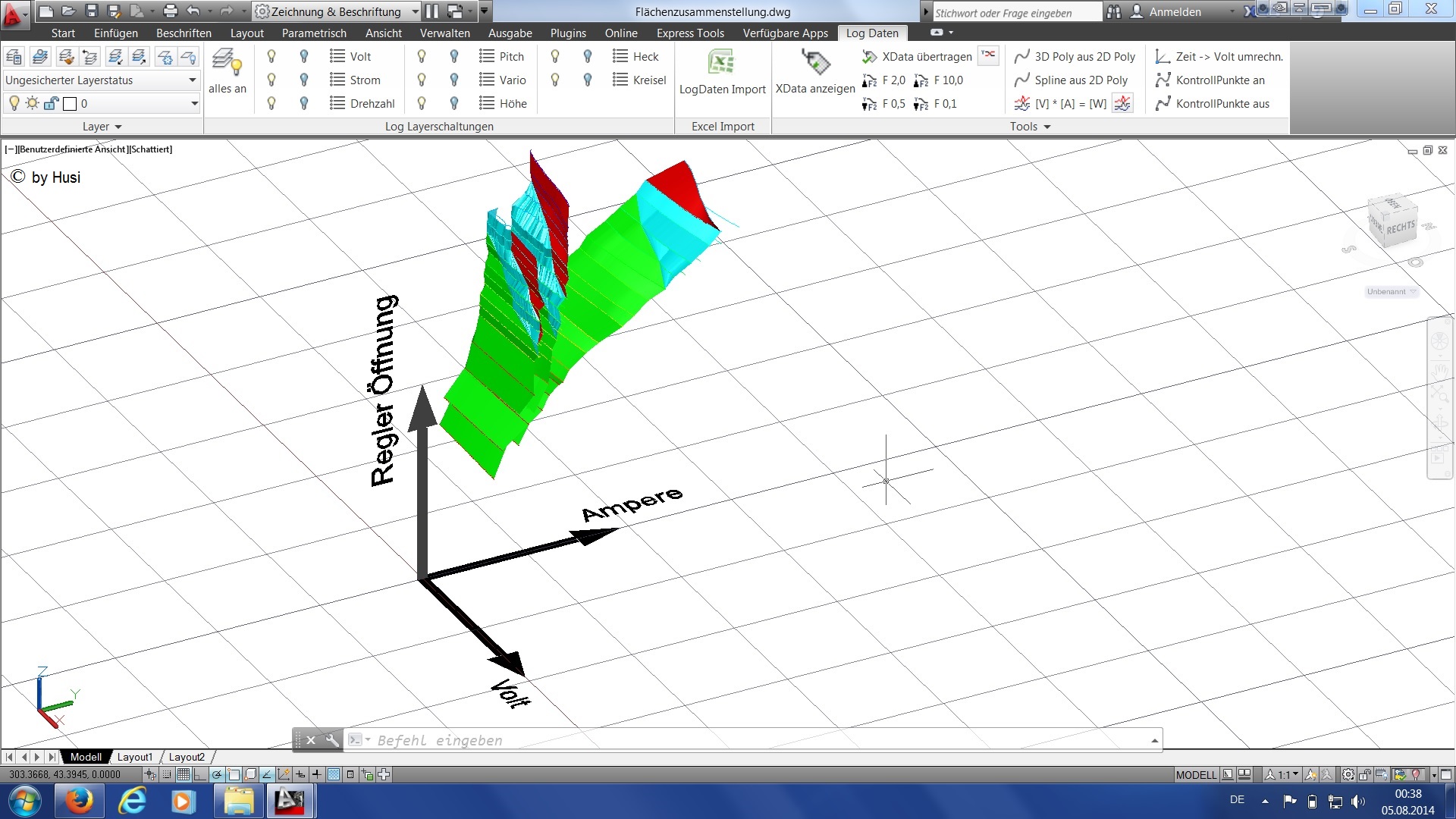
Task: Toggle Polar tracking in status bar
Action: tap(217, 774)
